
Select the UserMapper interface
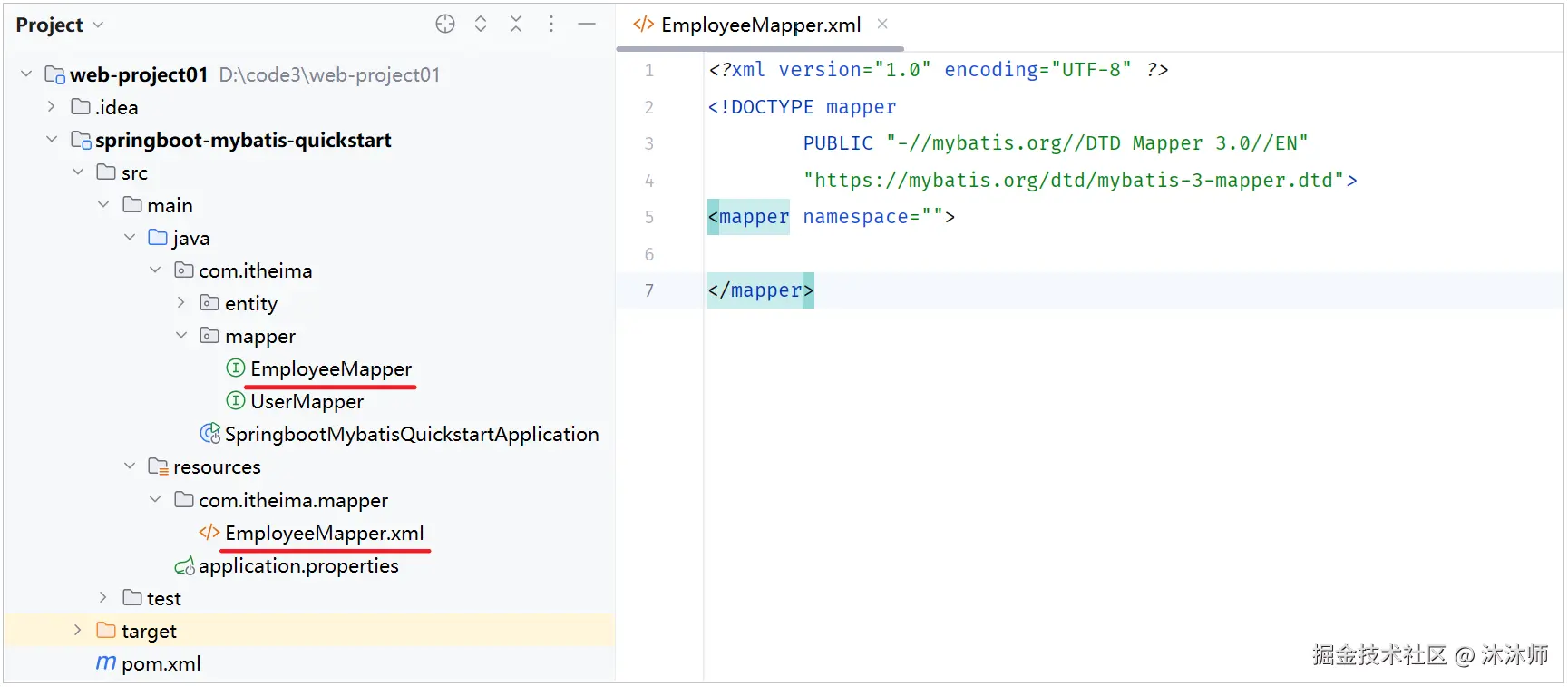point(307,401)
